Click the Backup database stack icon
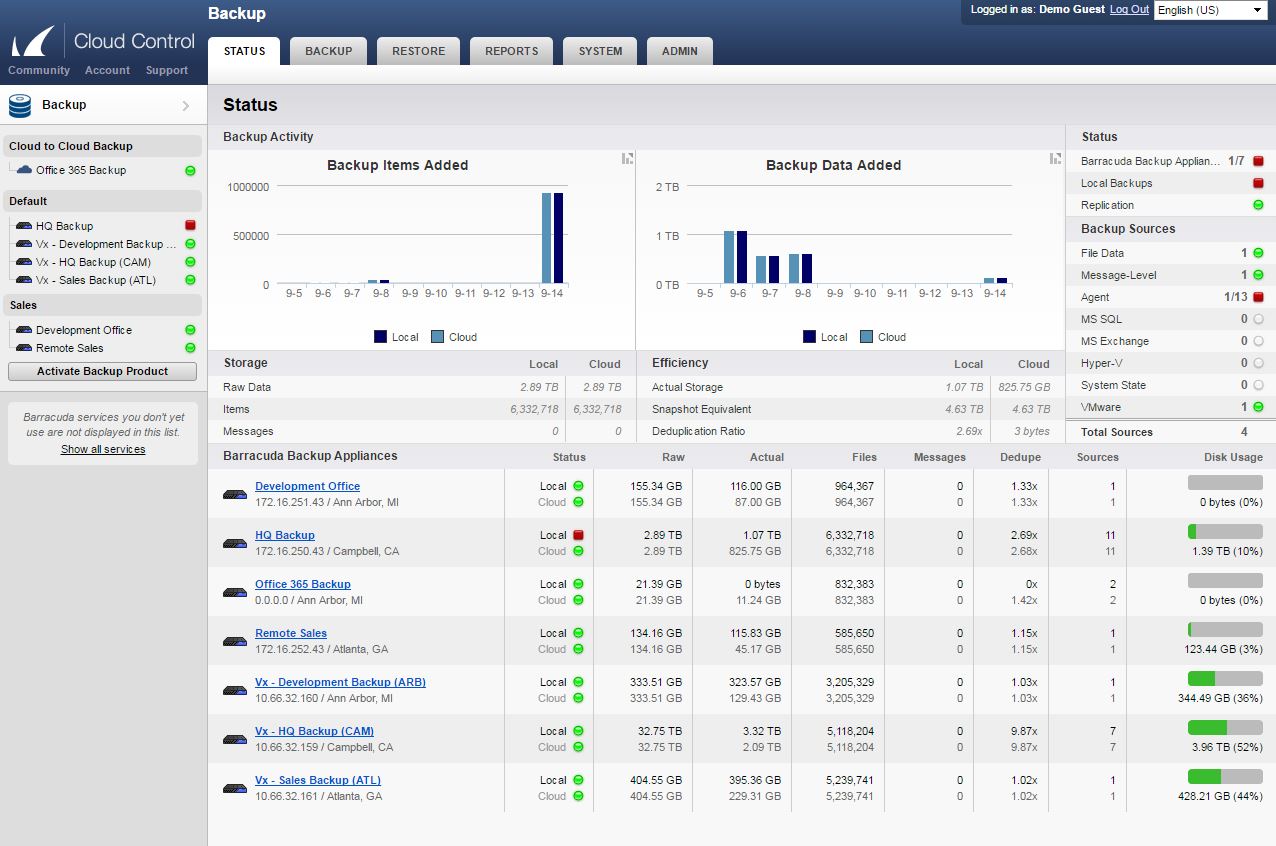 (20, 105)
